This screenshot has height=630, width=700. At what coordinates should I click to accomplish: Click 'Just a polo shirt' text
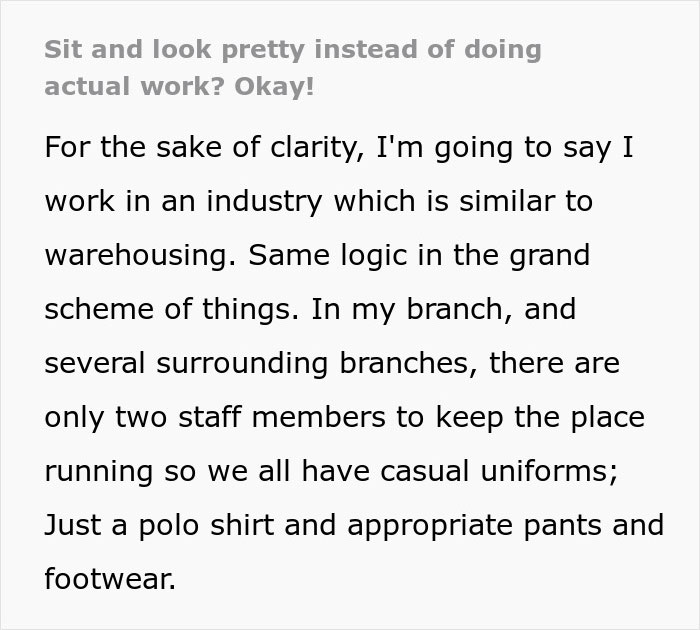159,525
